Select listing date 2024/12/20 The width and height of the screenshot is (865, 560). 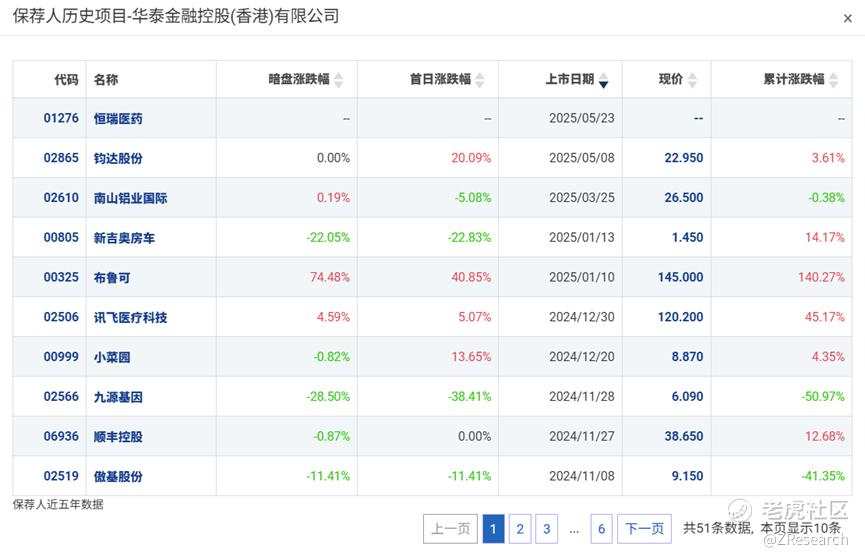click(581, 356)
